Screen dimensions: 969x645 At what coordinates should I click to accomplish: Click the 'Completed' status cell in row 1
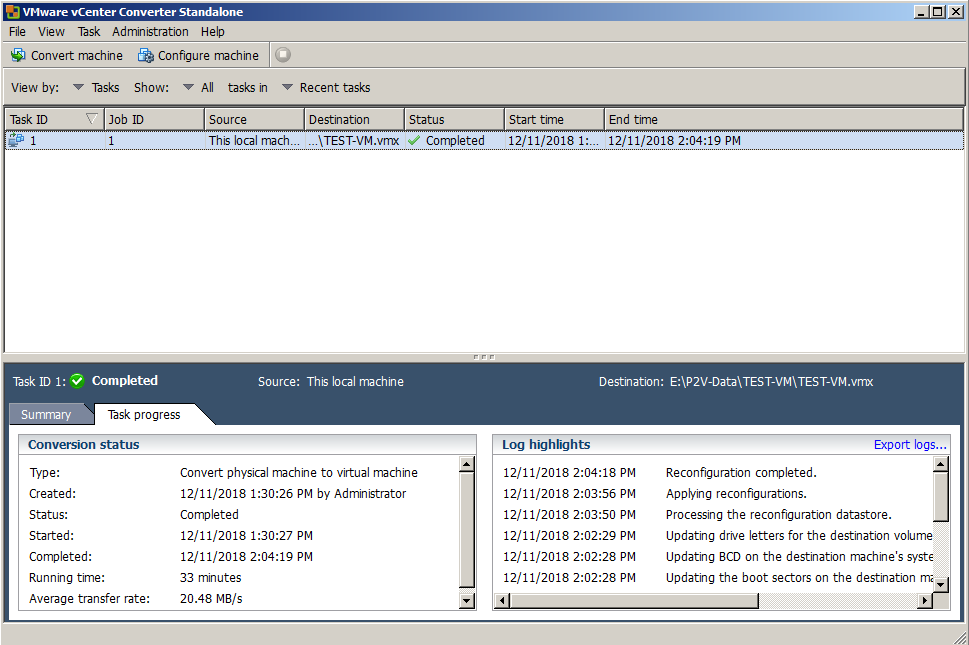click(455, 140)
